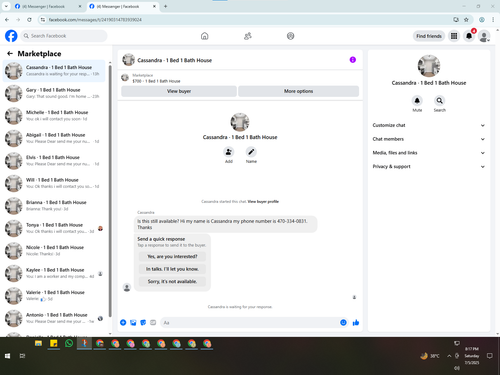Send quick reply 'In talks. I'll let you know.'
Screen dimensions: 500x375
point(172,269)
